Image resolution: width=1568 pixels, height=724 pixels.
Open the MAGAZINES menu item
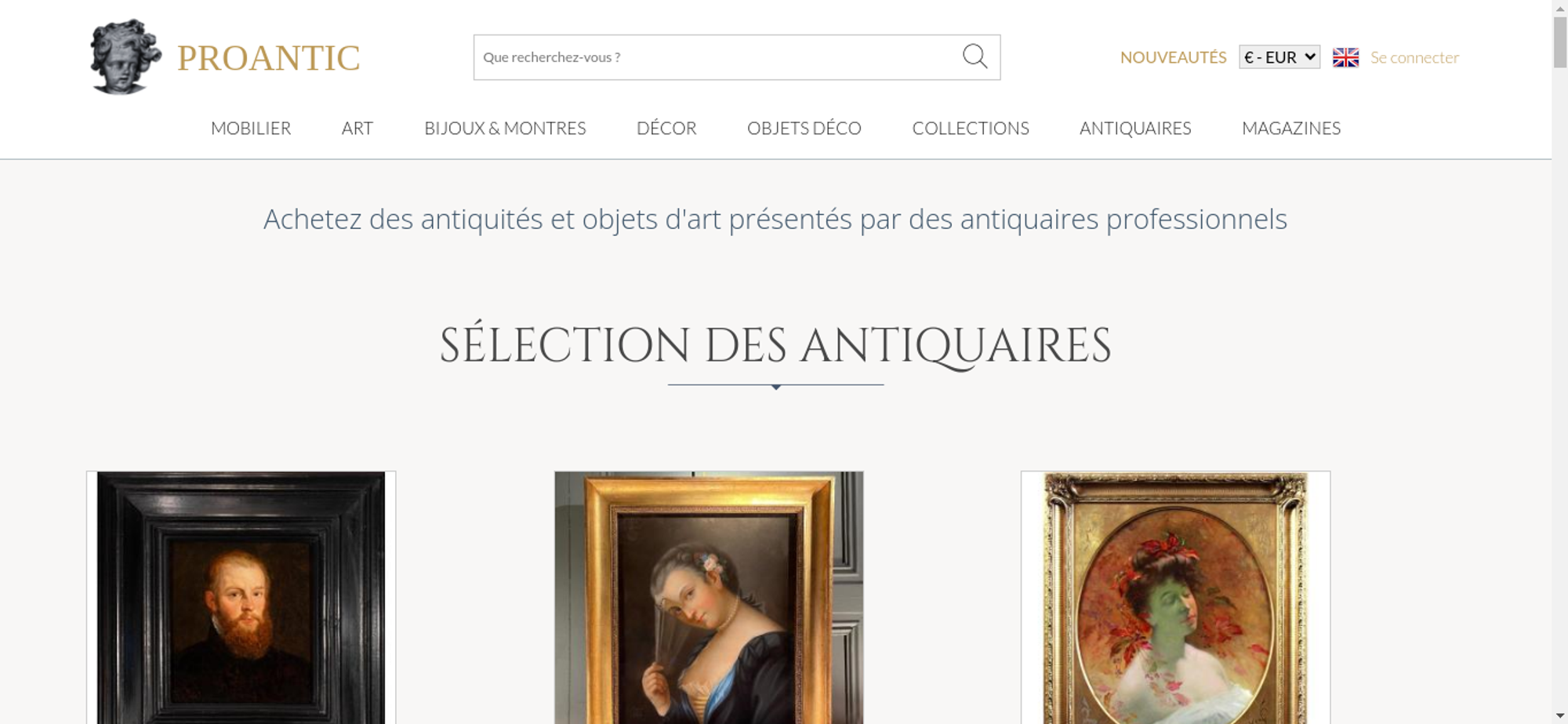pos(1291,128)
